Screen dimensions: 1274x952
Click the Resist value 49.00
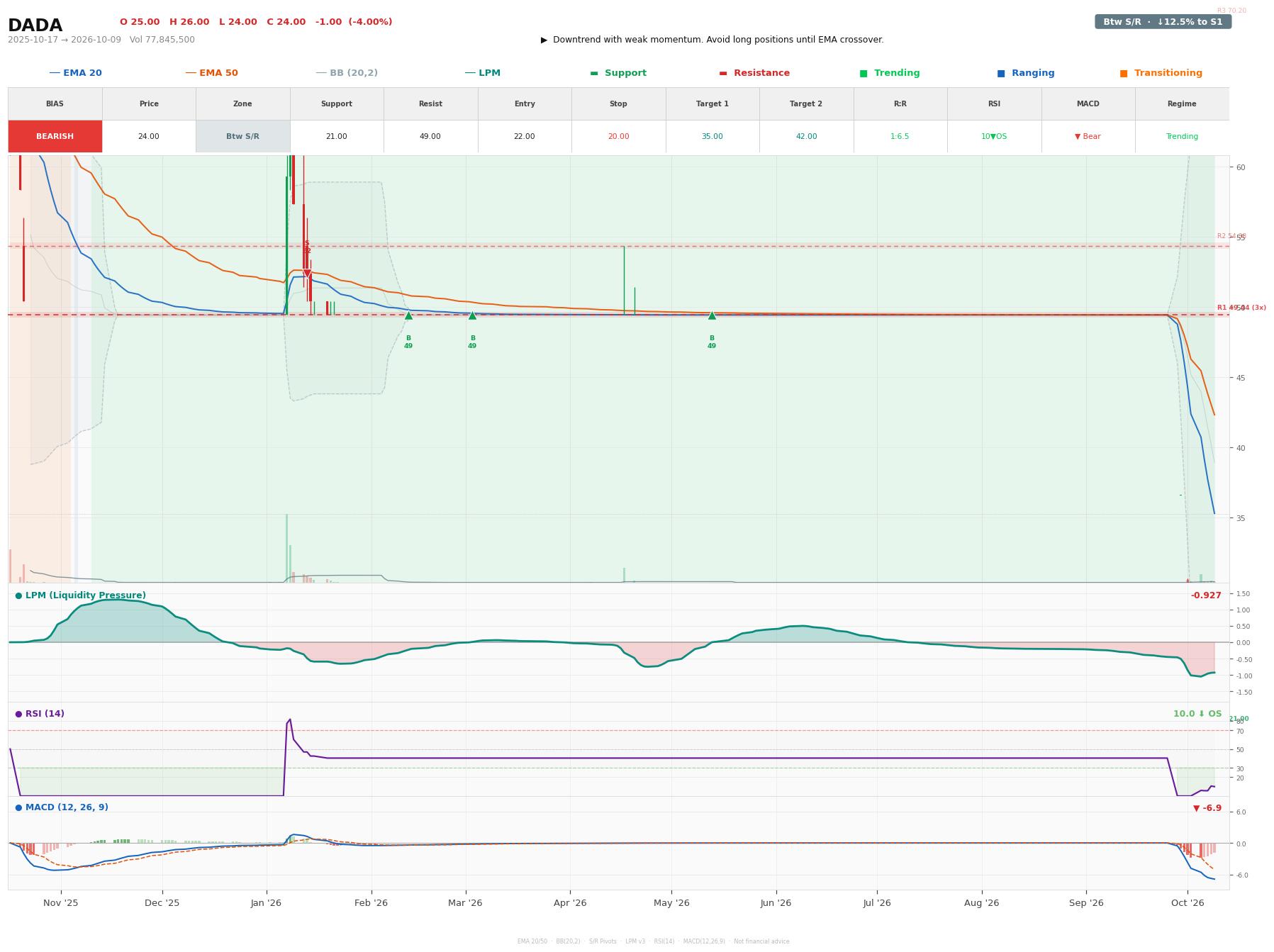click(x=430, y=136)
